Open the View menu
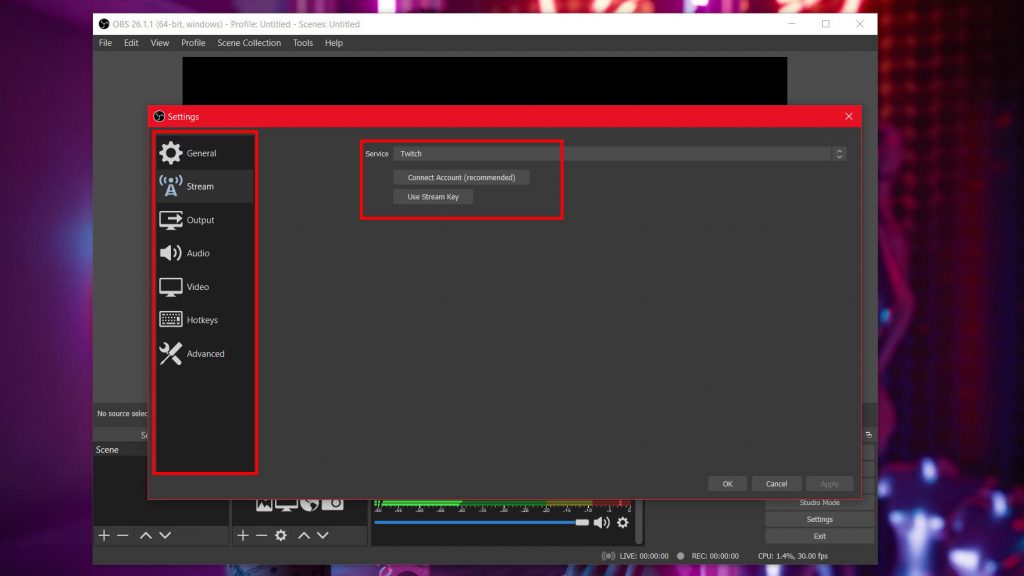This screenshot has width=1024, height=576. click(x=159, y=43)
